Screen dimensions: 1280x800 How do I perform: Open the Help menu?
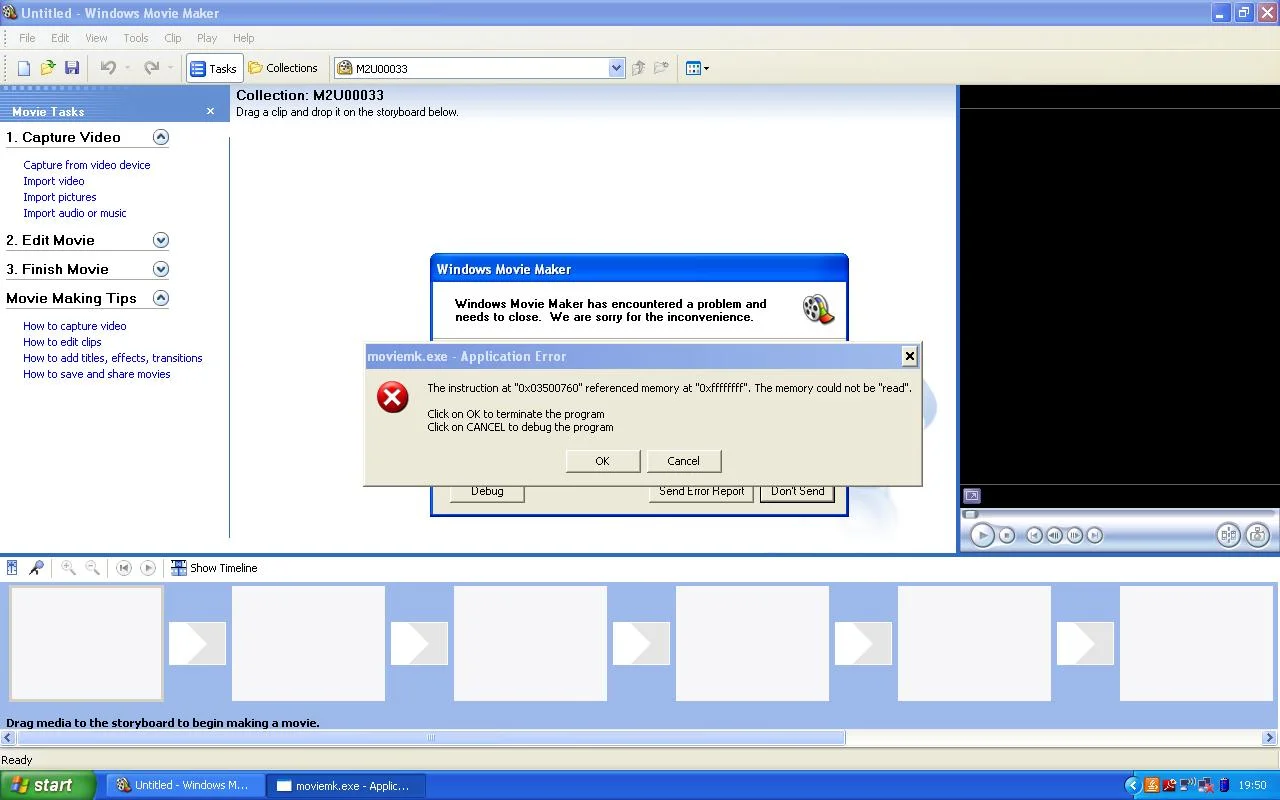coord(244,38)
